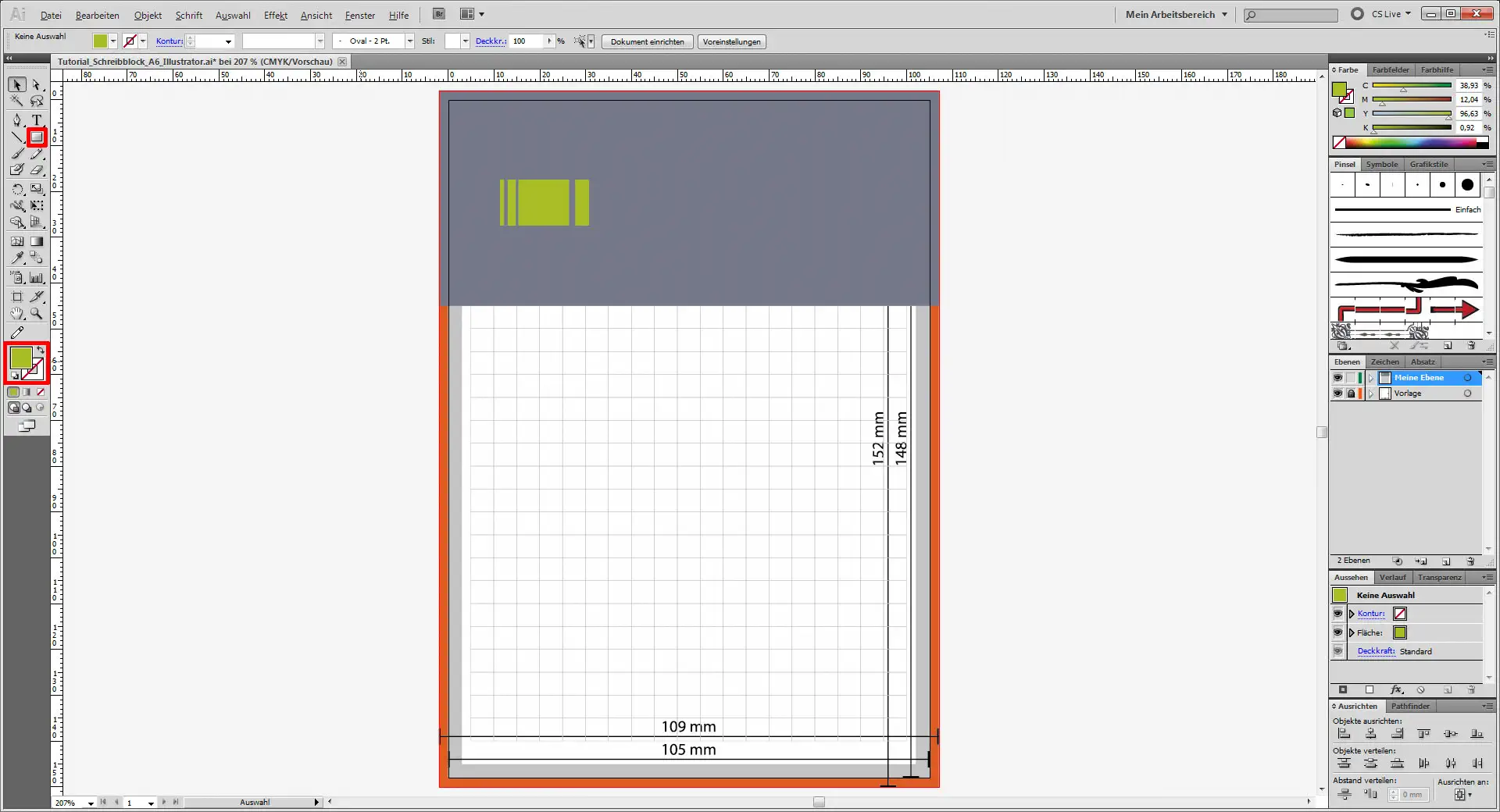The width and height of the screenshot is (1500, 812).
Task: Open Voreinstellungen
Action: (731, 41)
